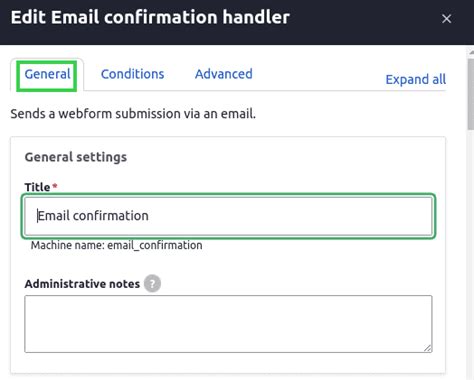Click the Administrative notes label

click(x=82, y=284)
